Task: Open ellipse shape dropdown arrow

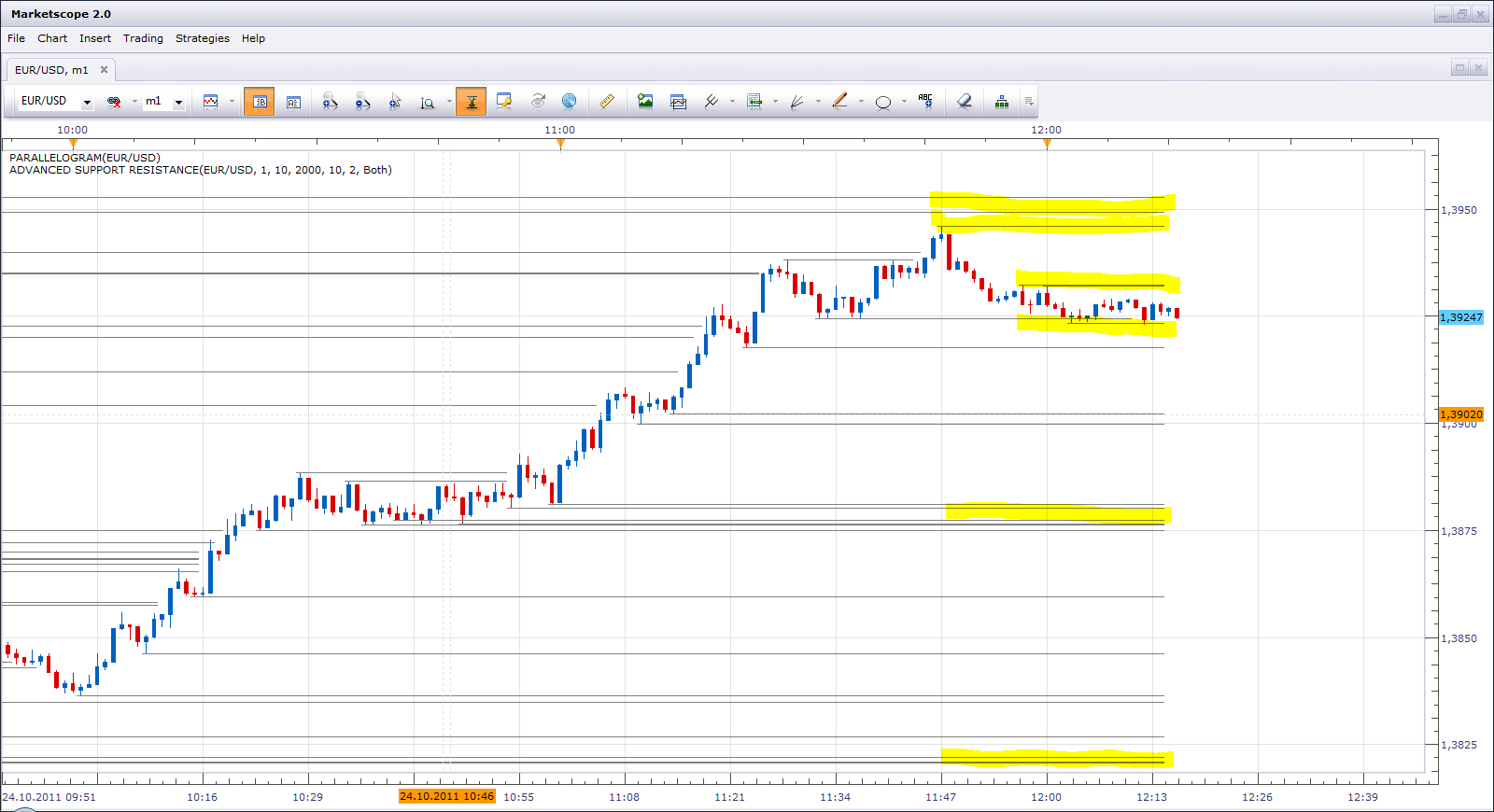Action: (x=904, y=102)
